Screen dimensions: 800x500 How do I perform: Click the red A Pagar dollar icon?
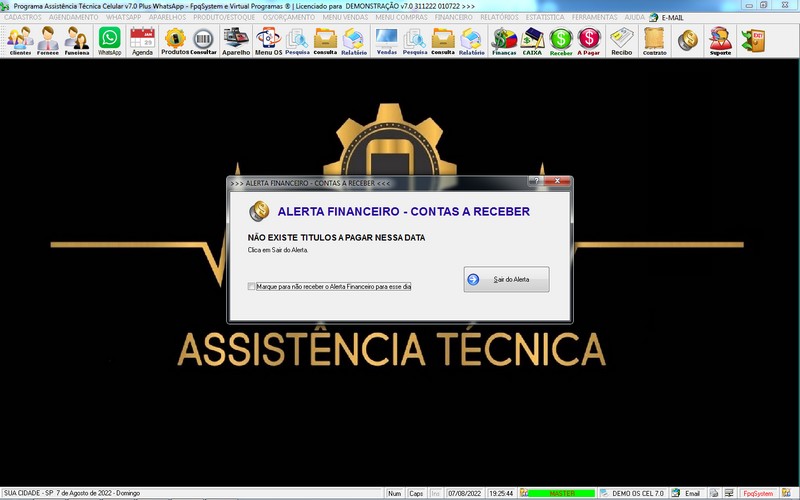click(589, 41)
